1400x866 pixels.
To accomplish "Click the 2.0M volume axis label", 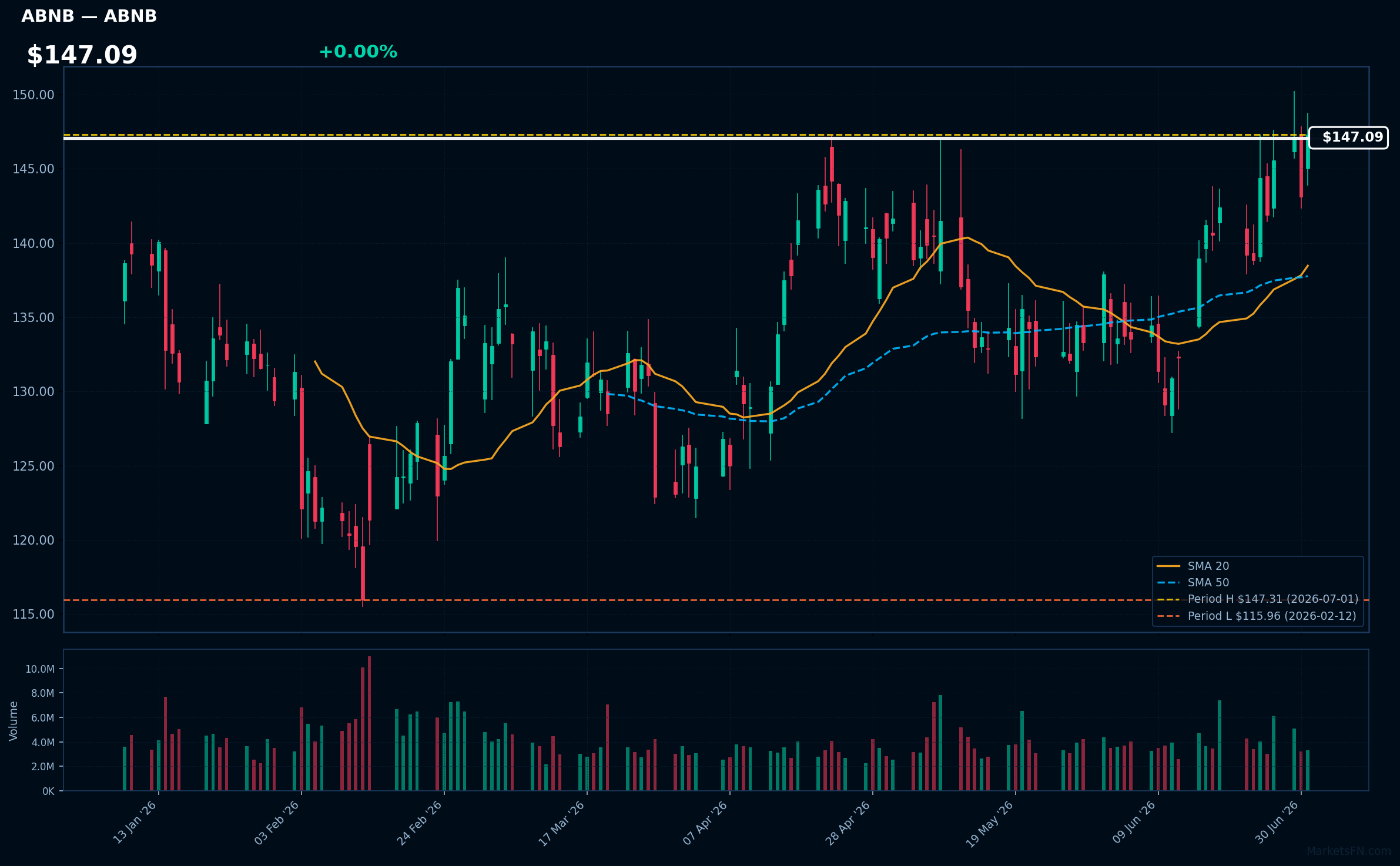I will coord(42,767).
